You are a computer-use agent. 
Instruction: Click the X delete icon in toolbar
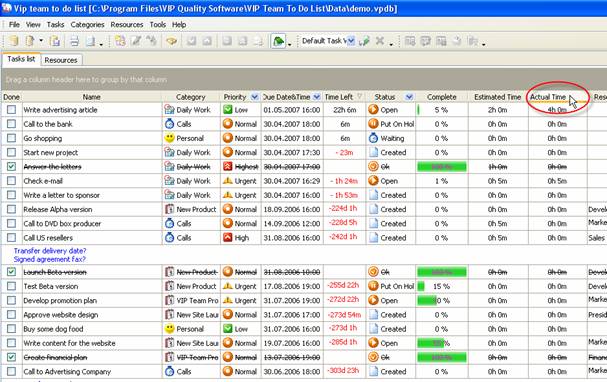click(380, 41)
